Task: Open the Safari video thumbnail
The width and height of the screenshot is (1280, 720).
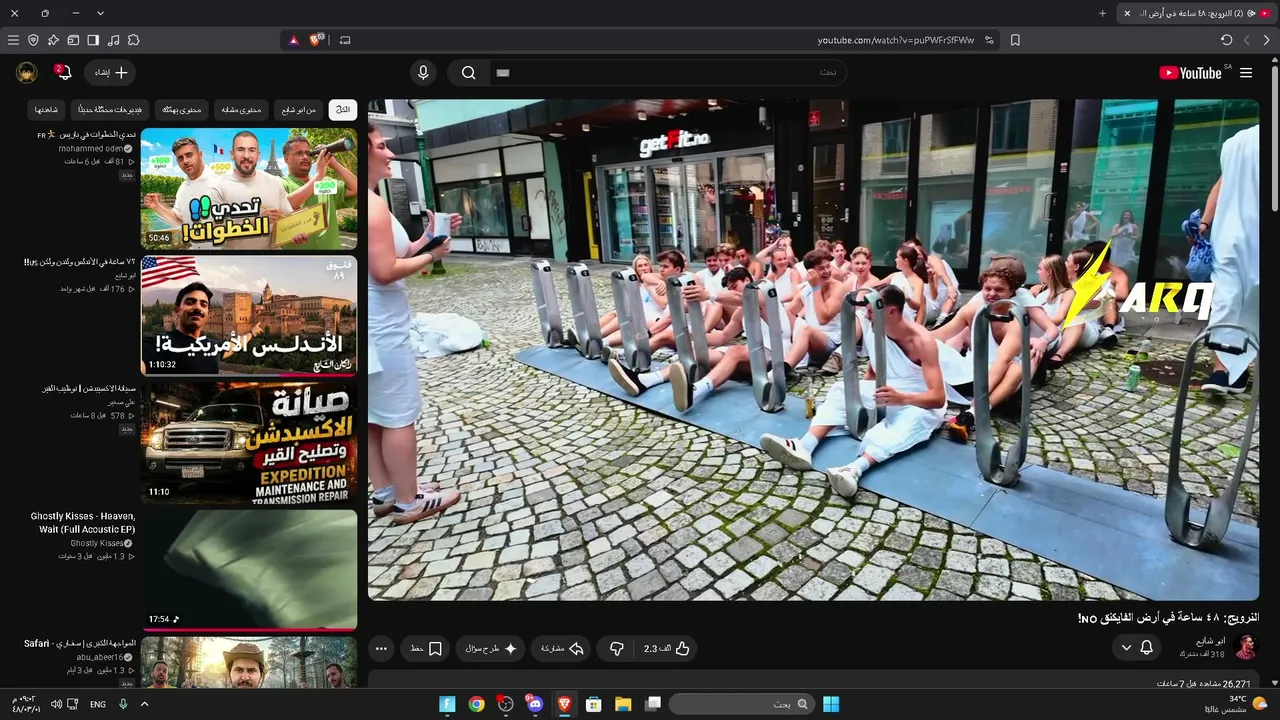Action: (x=249, y=663)
